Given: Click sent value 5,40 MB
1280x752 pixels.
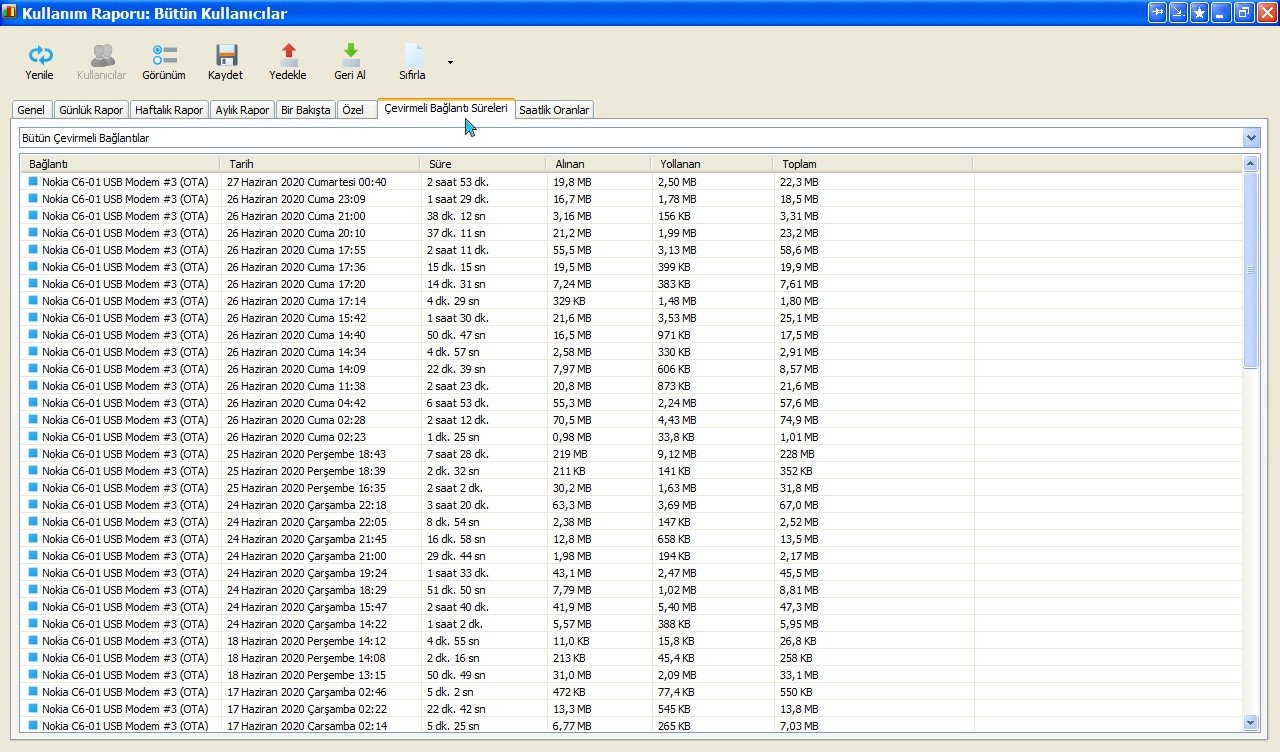Looking at the screenshot, I should click(x=677, y=607).
